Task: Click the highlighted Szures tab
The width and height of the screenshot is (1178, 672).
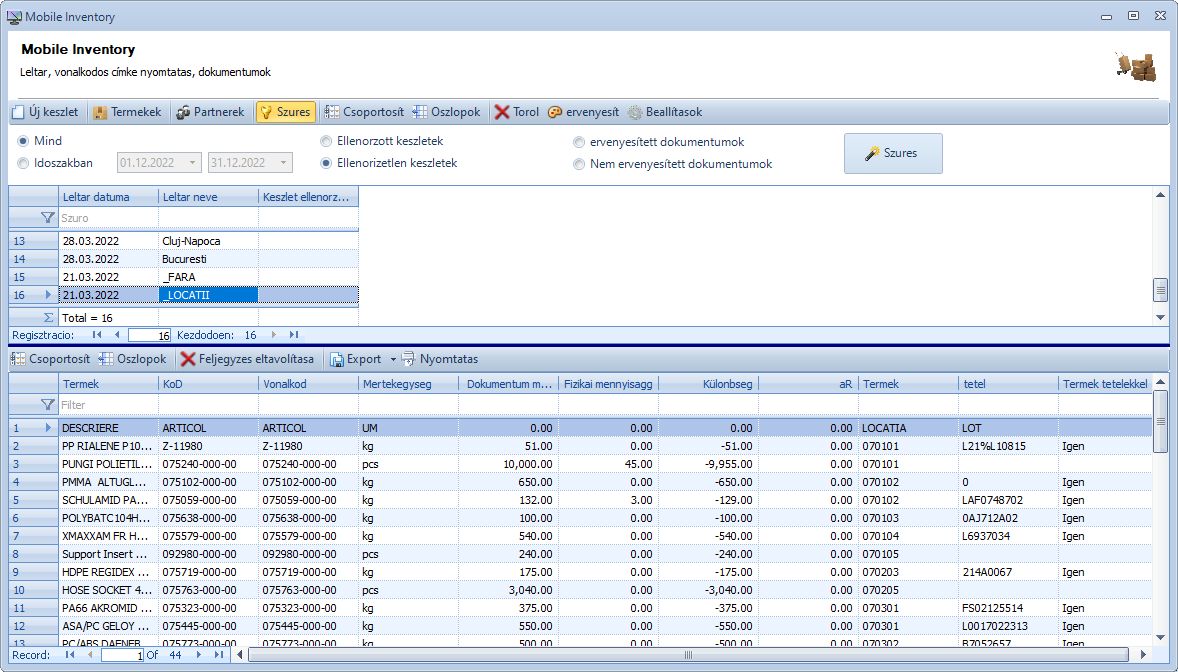Action: 286,112
